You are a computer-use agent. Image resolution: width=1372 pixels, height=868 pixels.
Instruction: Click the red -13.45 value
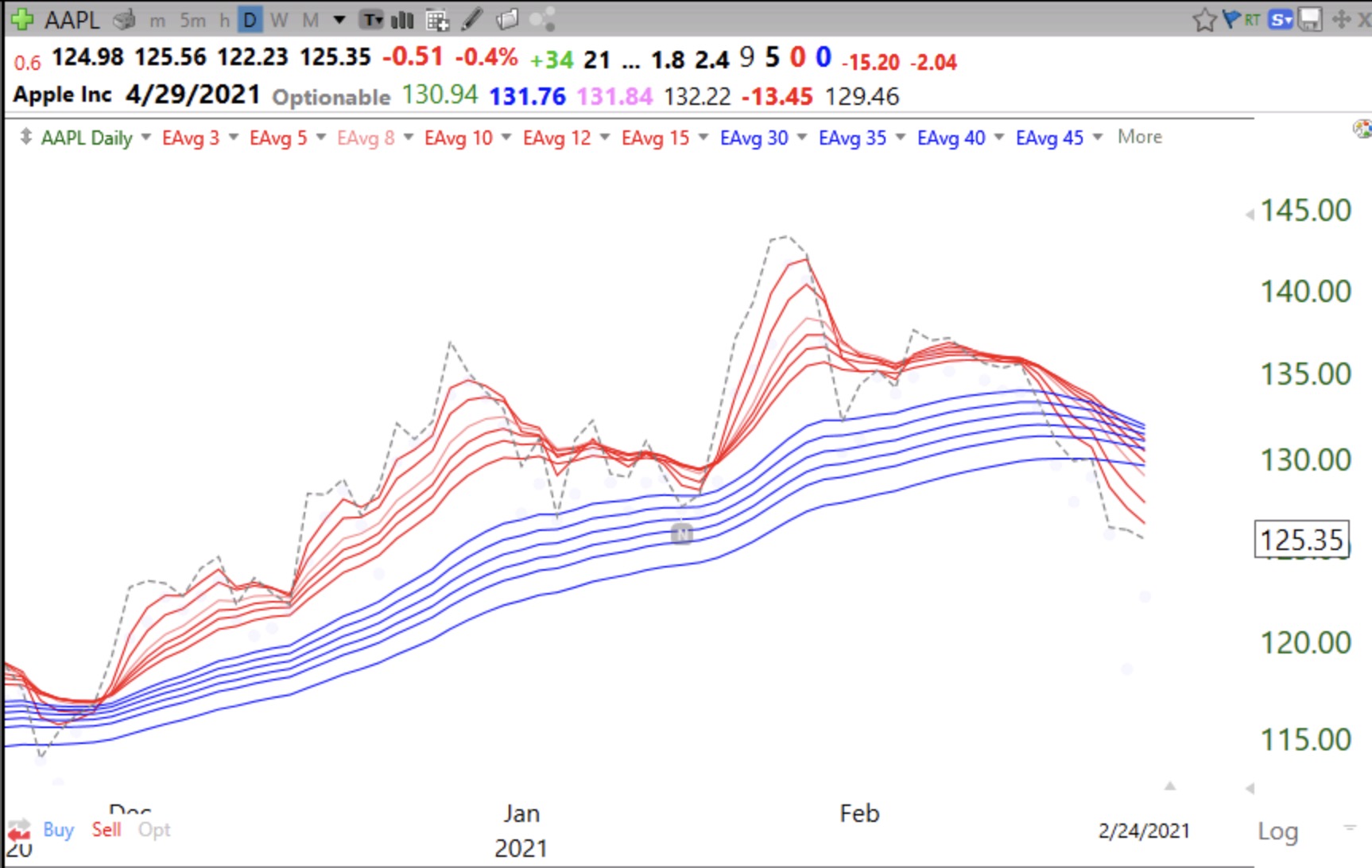777,96
